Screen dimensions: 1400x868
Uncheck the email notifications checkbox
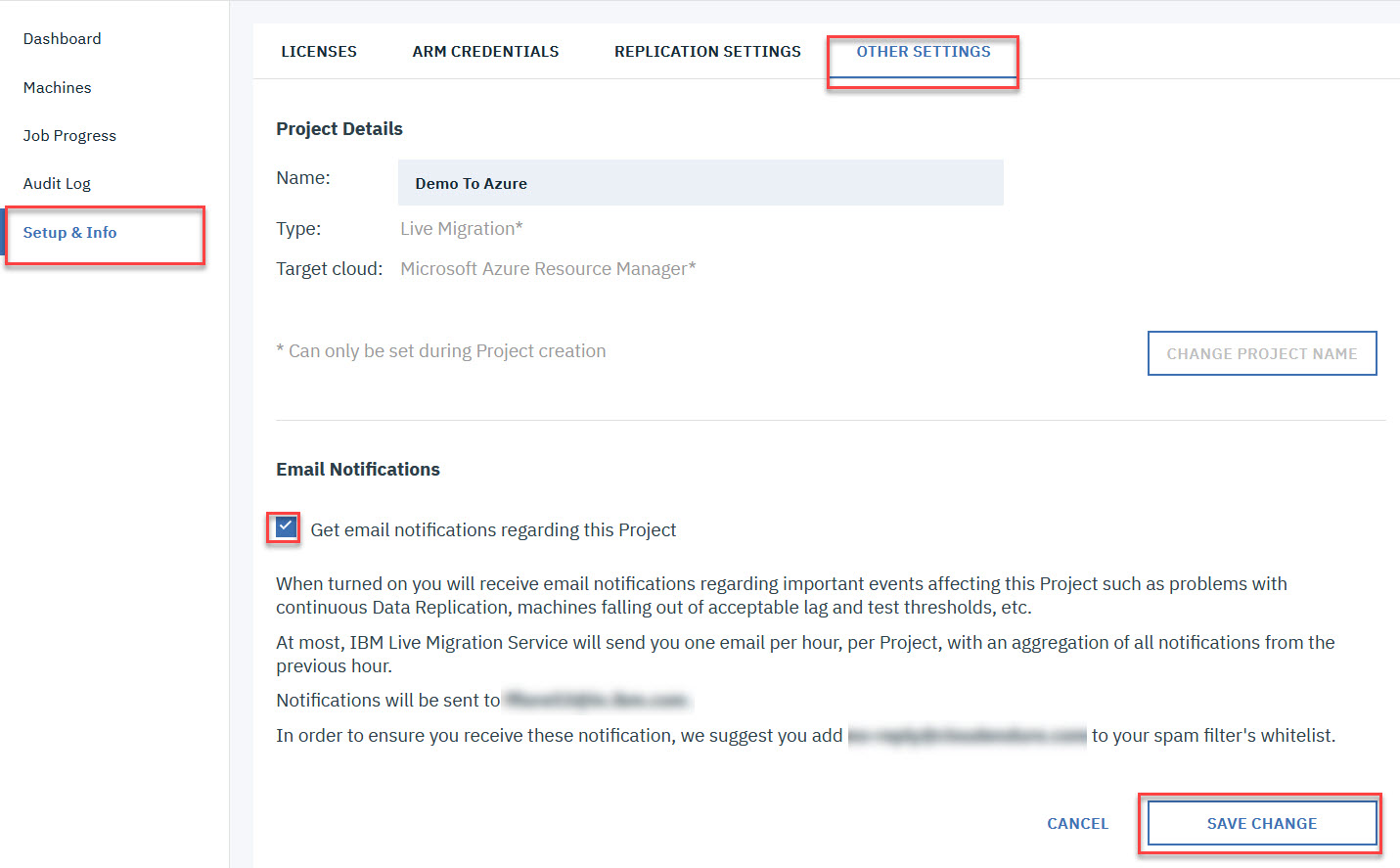point(285,527)
